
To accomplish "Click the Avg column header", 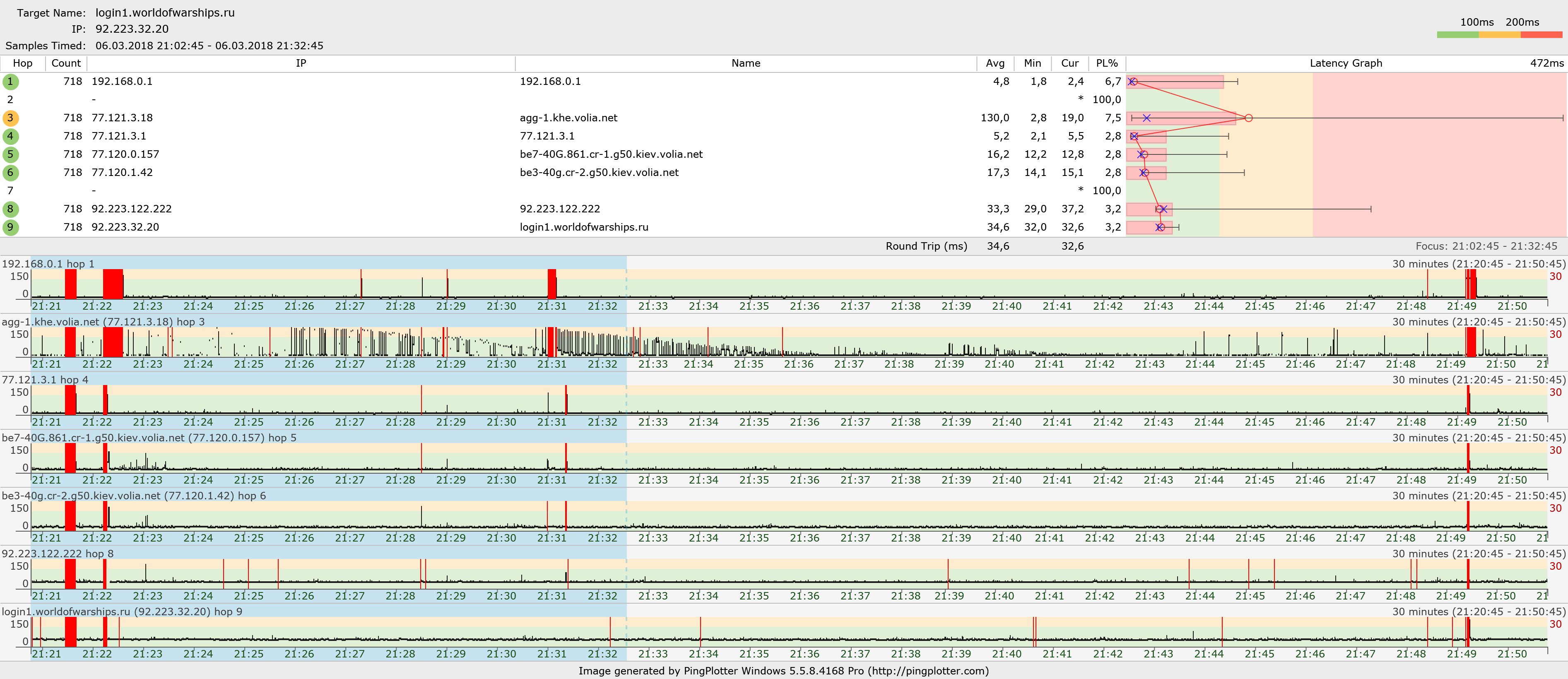I will click(x=995, y=63).
